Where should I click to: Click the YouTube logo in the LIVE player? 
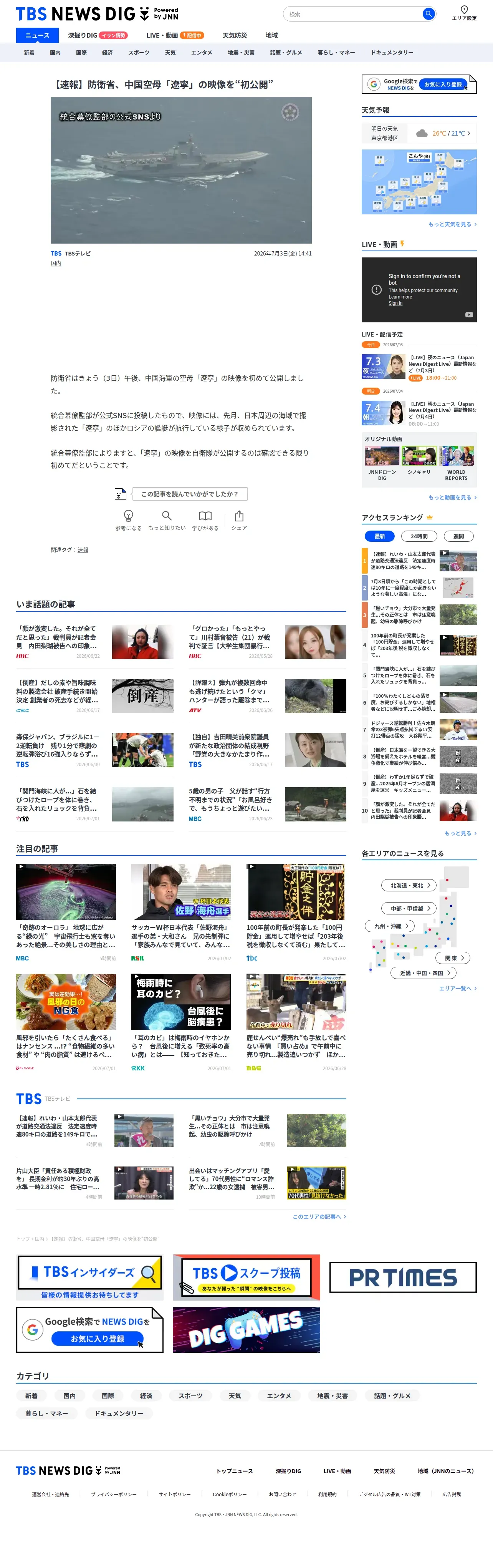point(469,315)
